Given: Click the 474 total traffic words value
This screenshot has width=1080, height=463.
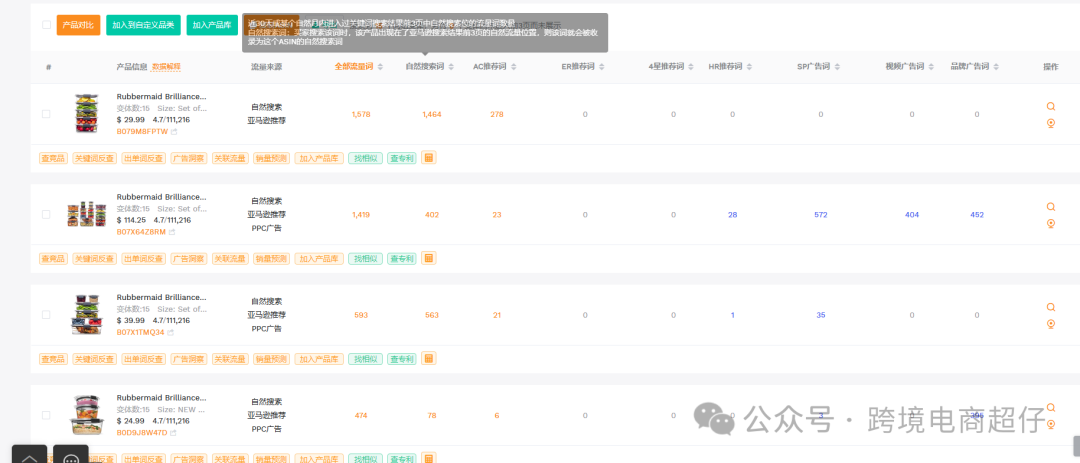Looking at the screenshot, I should coord(361,415).
